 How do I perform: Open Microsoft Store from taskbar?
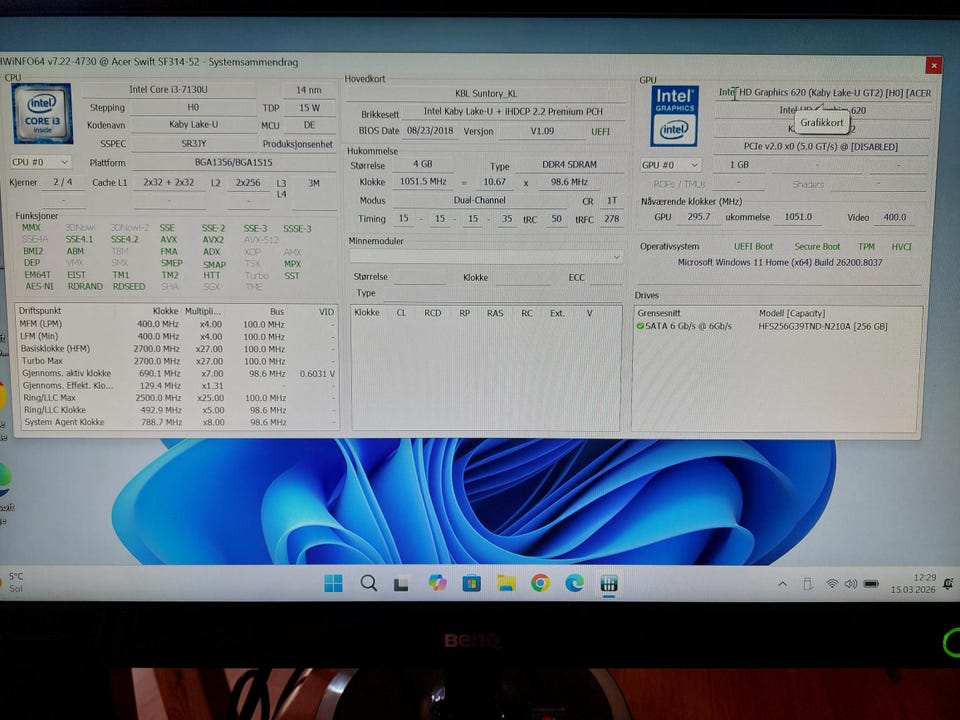471,583
